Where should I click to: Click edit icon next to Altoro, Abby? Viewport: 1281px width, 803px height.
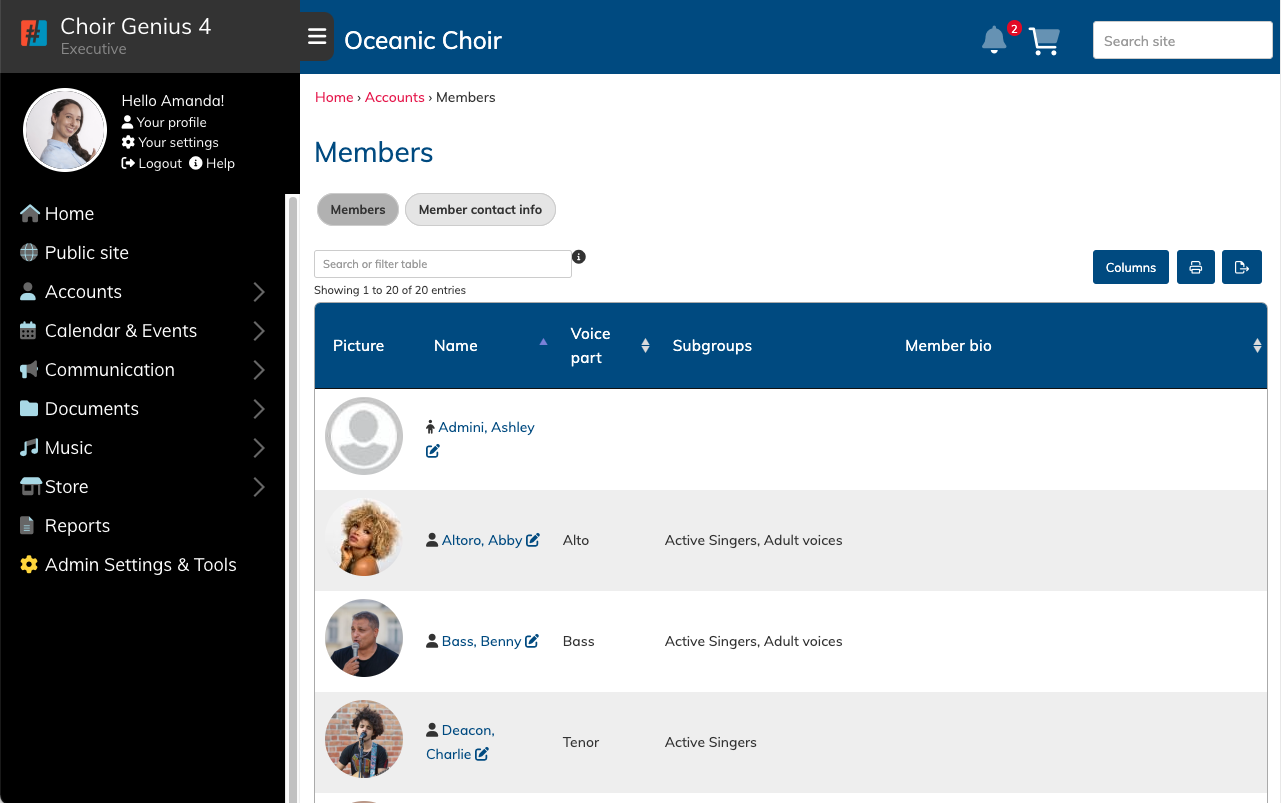533,540
